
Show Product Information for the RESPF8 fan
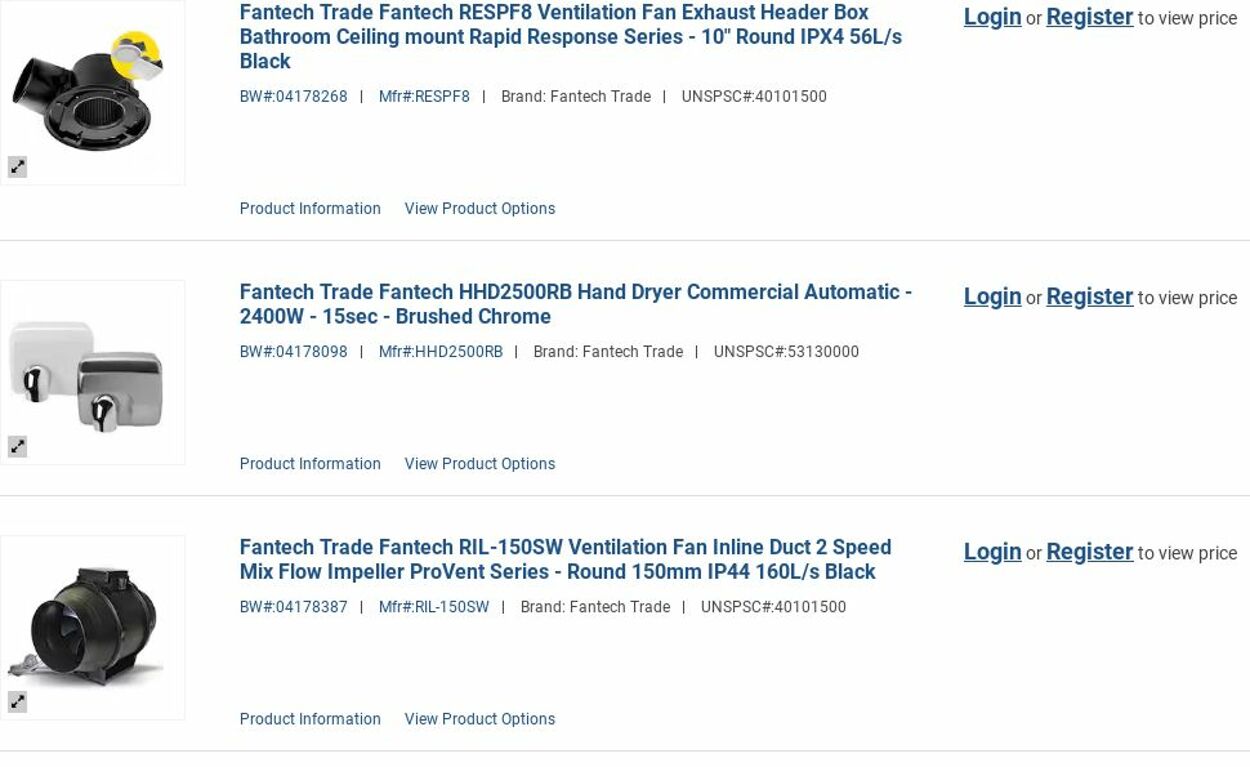(x=310, y=209)
